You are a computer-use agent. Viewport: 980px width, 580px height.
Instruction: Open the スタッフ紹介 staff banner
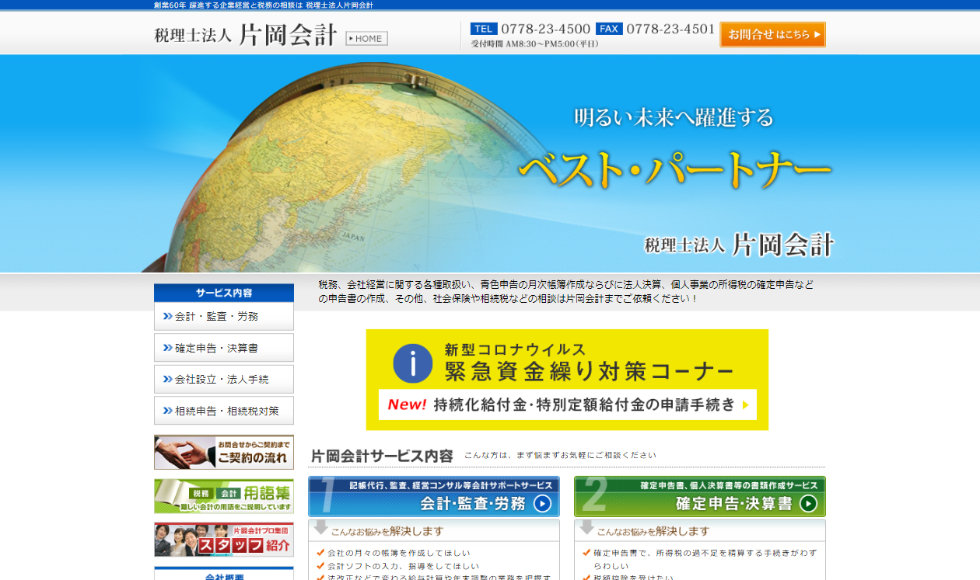tap(224, 540)
